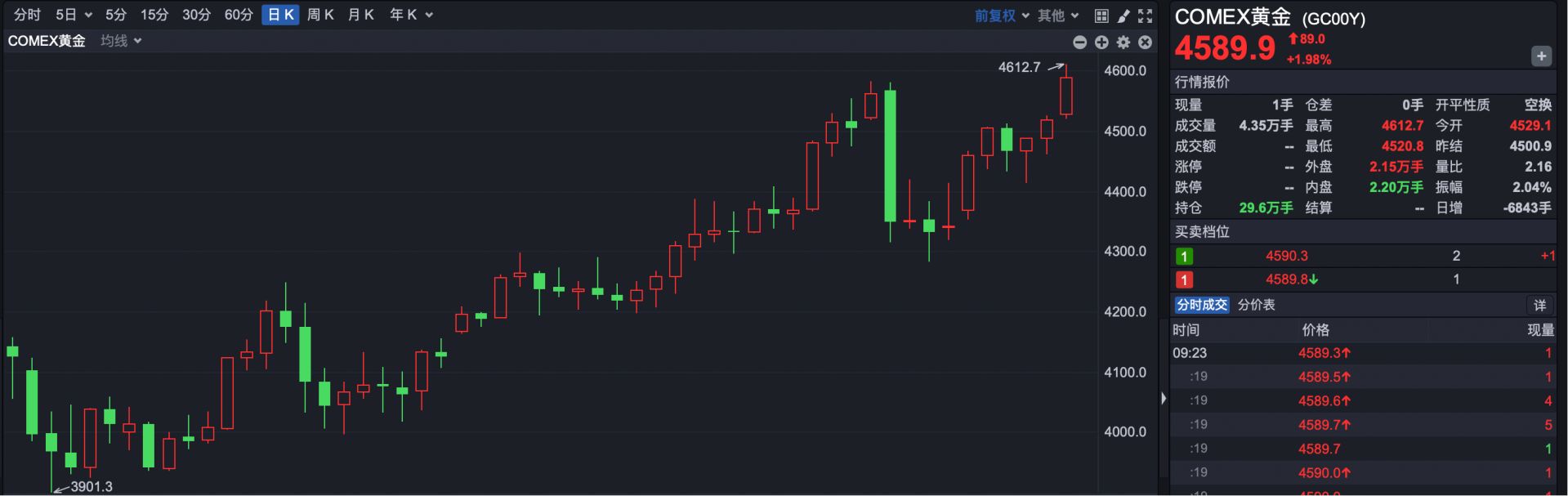This screenshot has height=496, width=1568.
Task: Expand the 5日 dropdown arrow
Action: tap(88, 16)
